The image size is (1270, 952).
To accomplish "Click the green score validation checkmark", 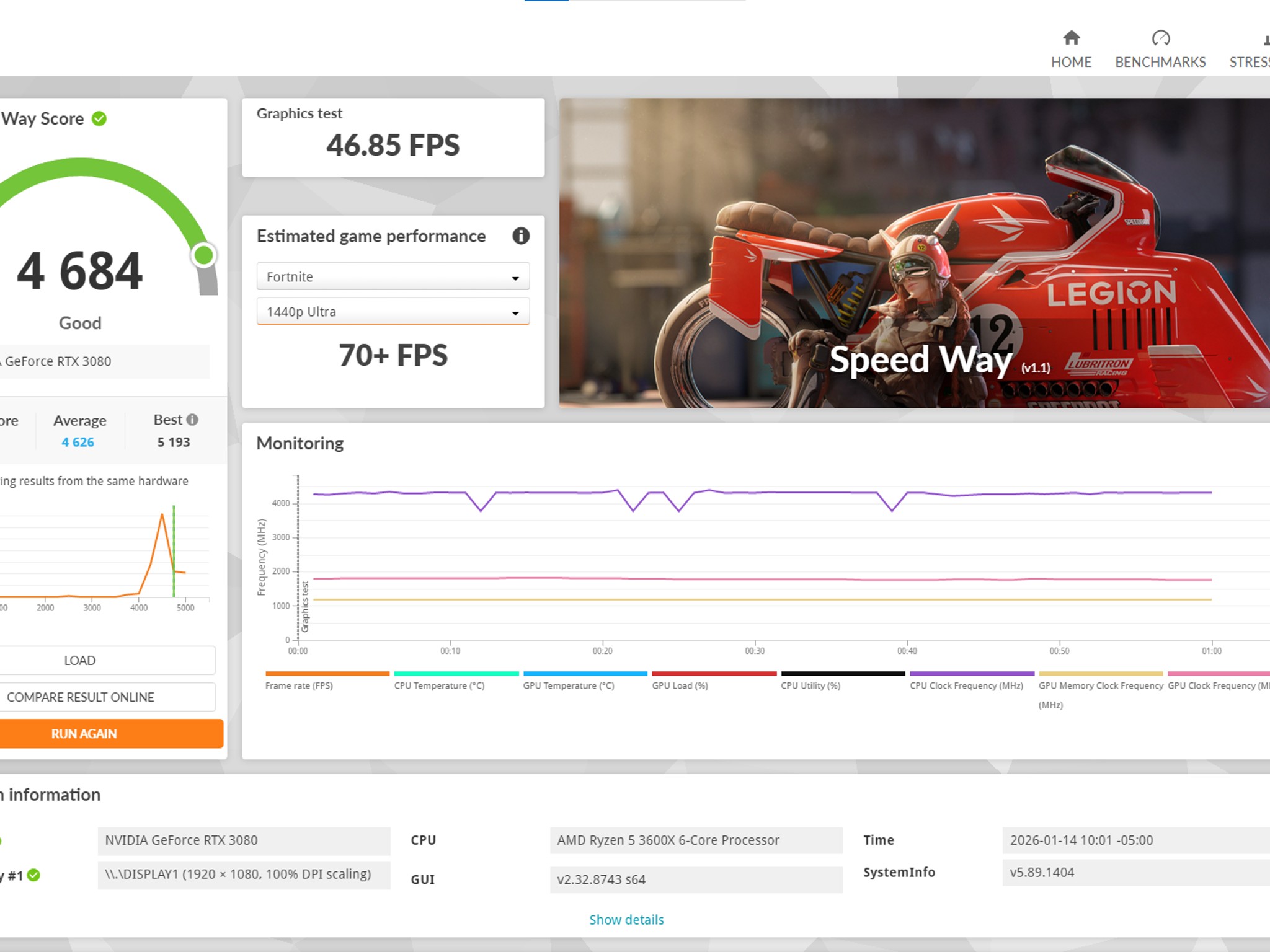I will (99, 118).
